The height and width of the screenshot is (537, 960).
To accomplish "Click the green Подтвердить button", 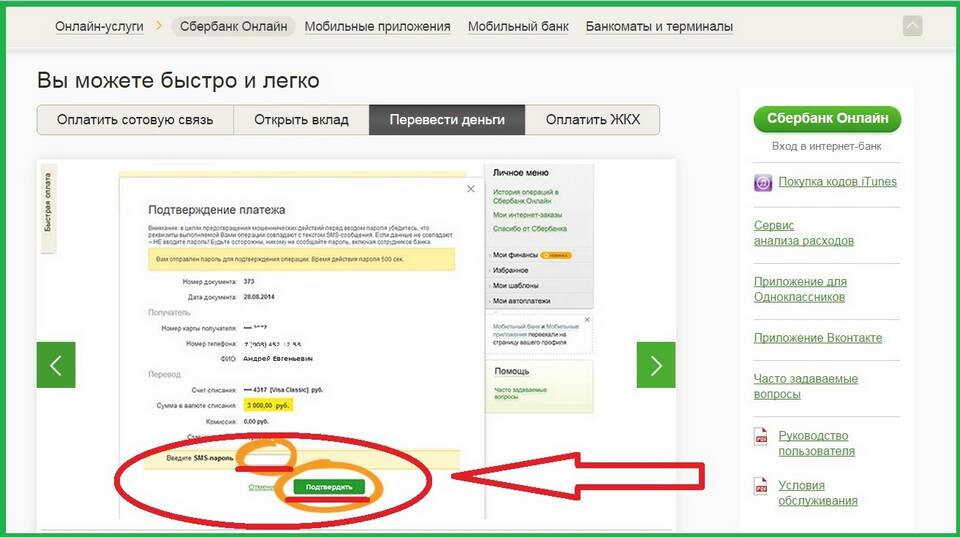I will pos(329,487).
